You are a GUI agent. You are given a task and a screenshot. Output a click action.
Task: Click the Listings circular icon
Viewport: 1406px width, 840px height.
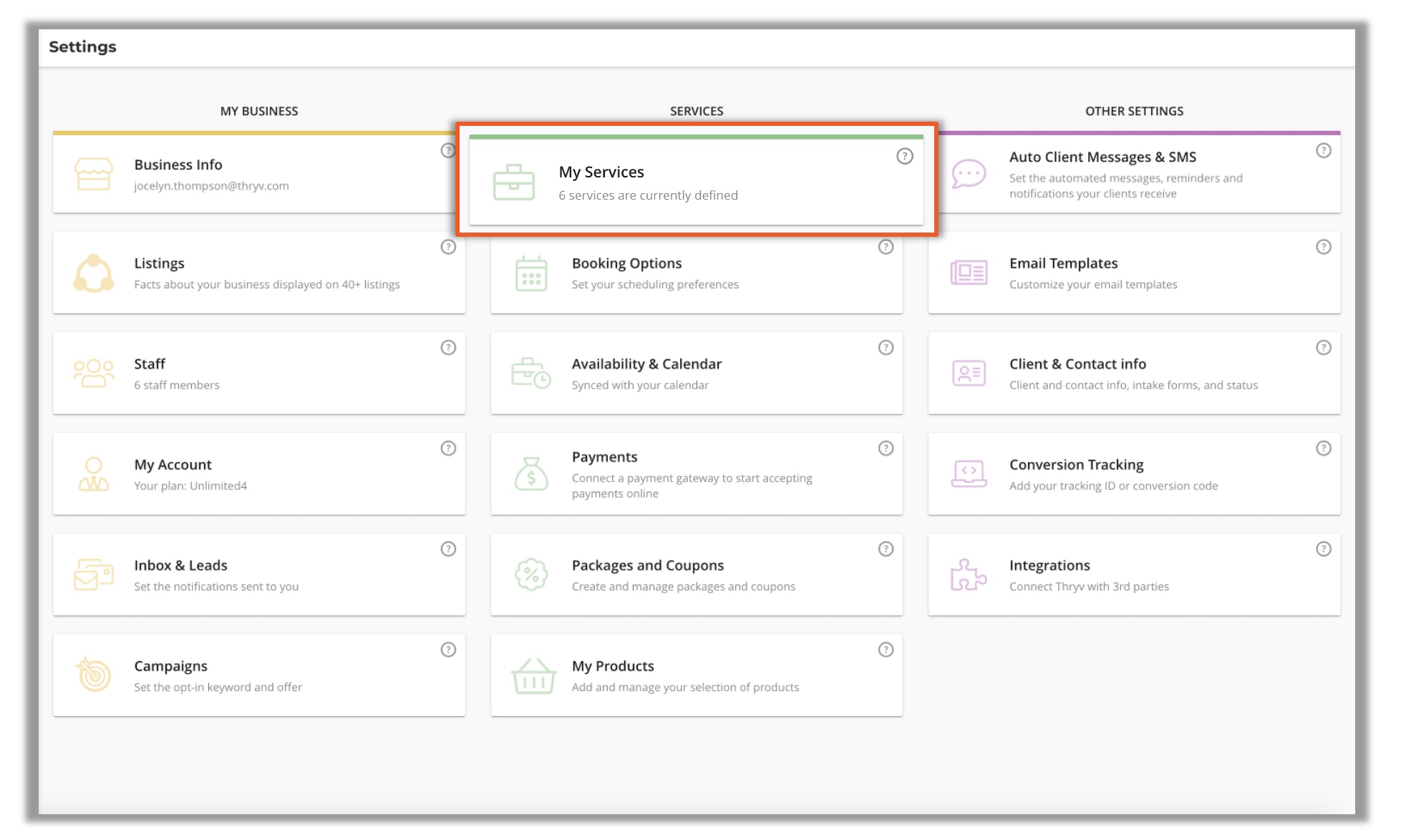[94, 273]
